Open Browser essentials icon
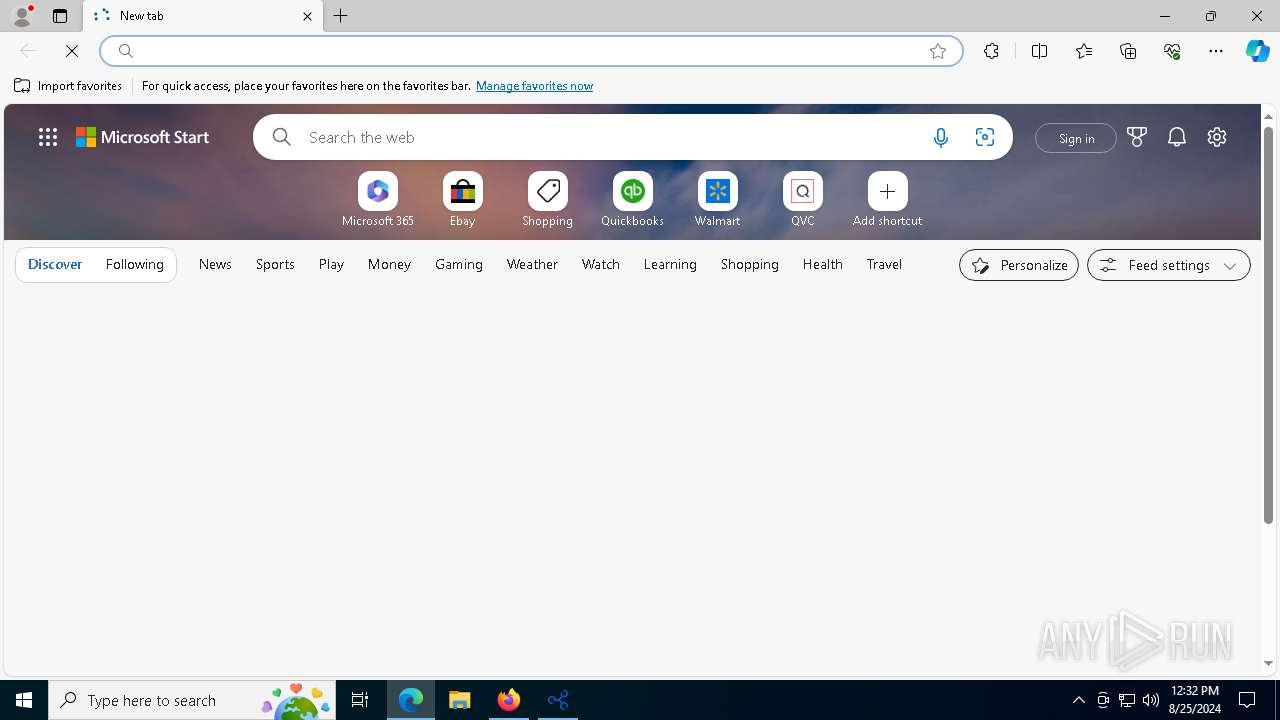The image size is (1280, 720). pos(1172,51)
